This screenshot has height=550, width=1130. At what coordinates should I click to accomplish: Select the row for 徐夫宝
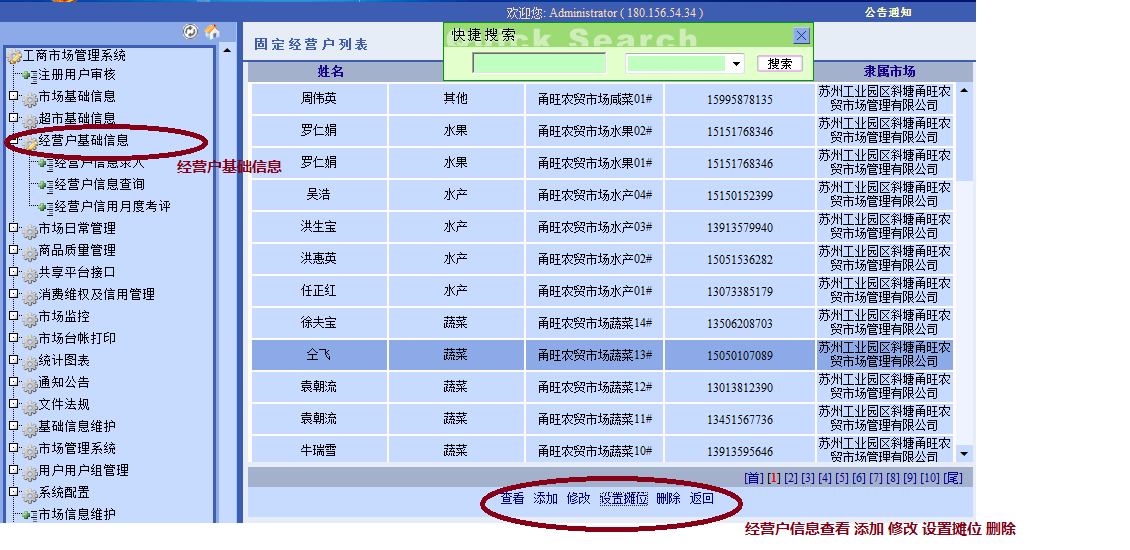tap(602, 324)
